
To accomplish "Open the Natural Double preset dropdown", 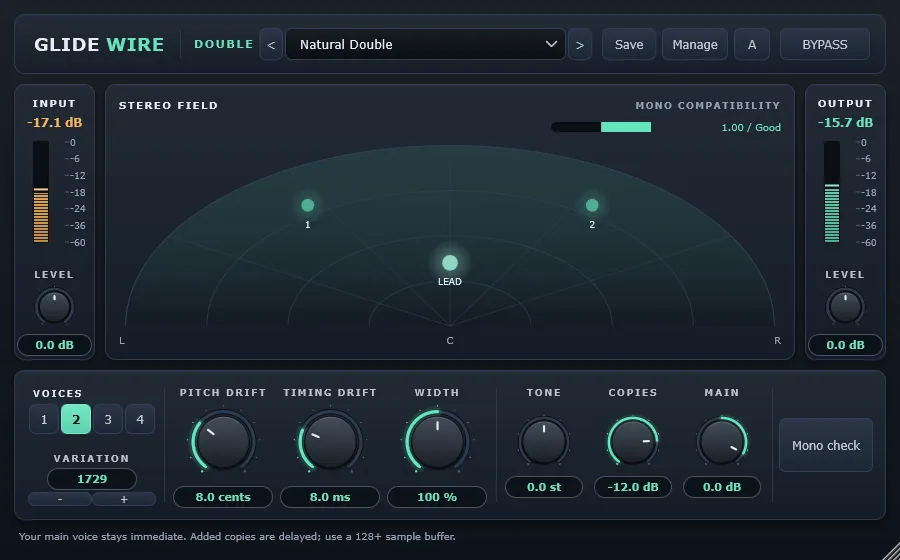I will coord(425,44).
